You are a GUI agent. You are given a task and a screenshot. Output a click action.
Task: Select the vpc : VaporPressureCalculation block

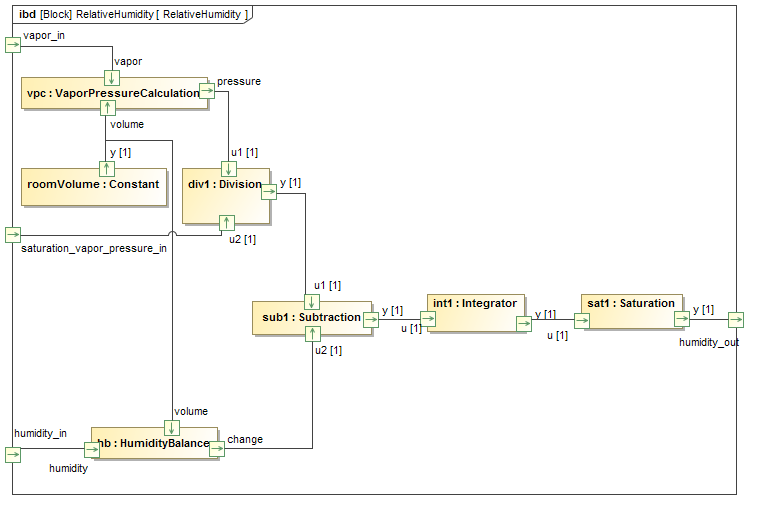click(x=115, y=93)
